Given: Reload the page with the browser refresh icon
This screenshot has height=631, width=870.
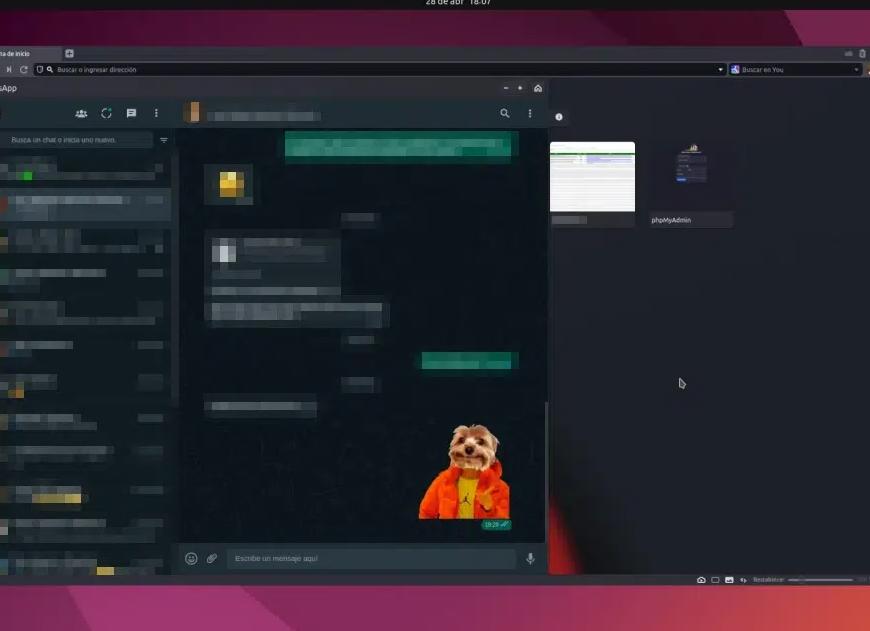Looking at the screenshot, I should click(22, 69).
